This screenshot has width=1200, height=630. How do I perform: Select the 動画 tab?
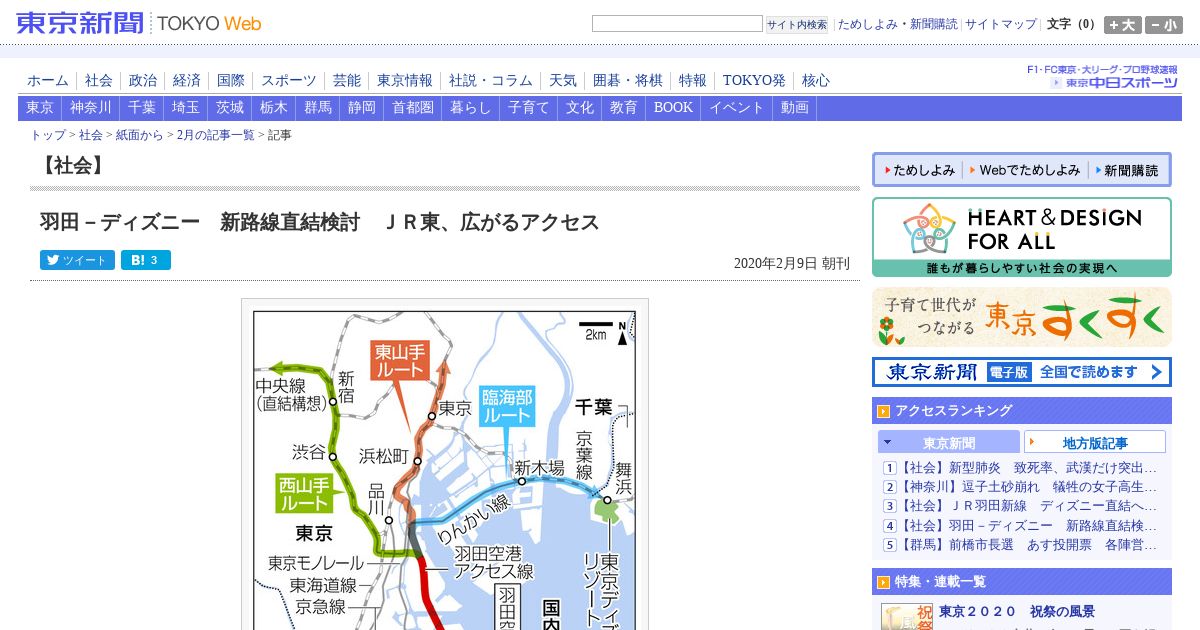pyautogui.click(x=795, y=108)
